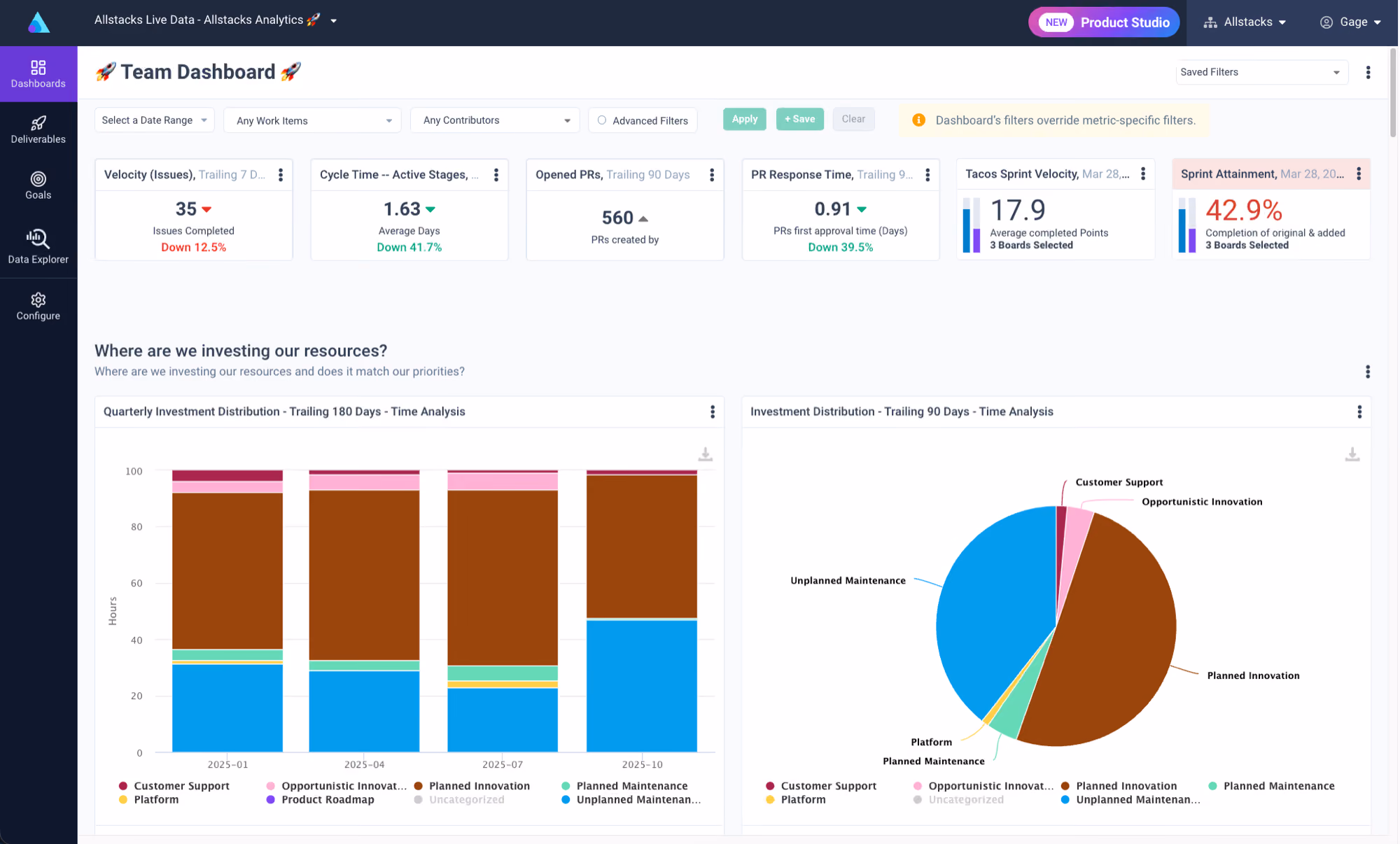Open Investment Distribution Trailing 90 Days options

pos(1359,412)
